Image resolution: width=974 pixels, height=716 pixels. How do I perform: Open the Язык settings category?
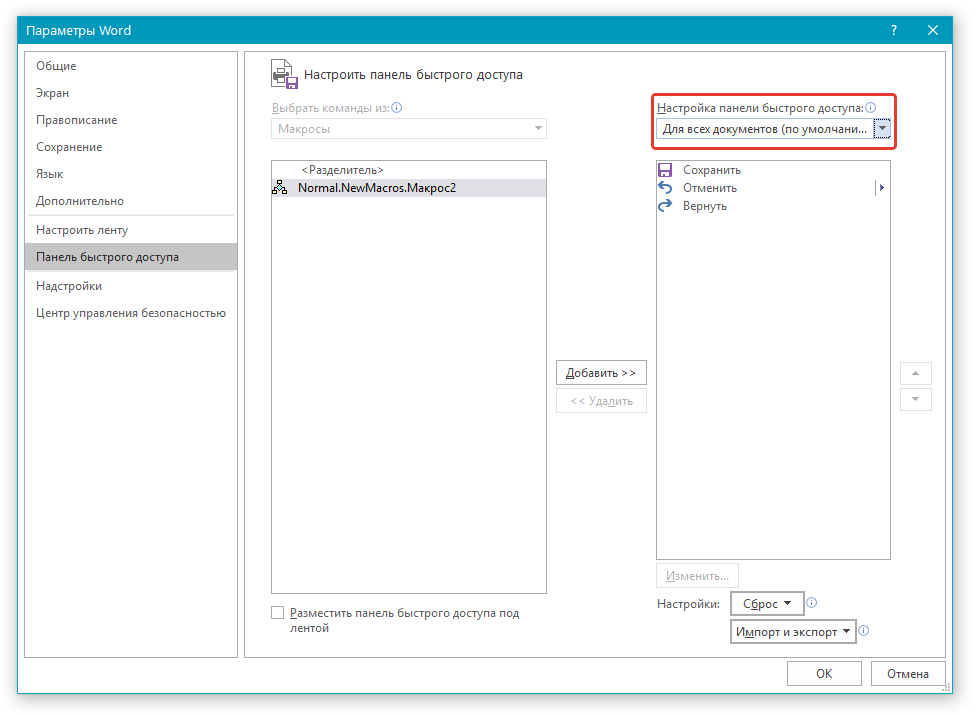click(x=130, y=174)
